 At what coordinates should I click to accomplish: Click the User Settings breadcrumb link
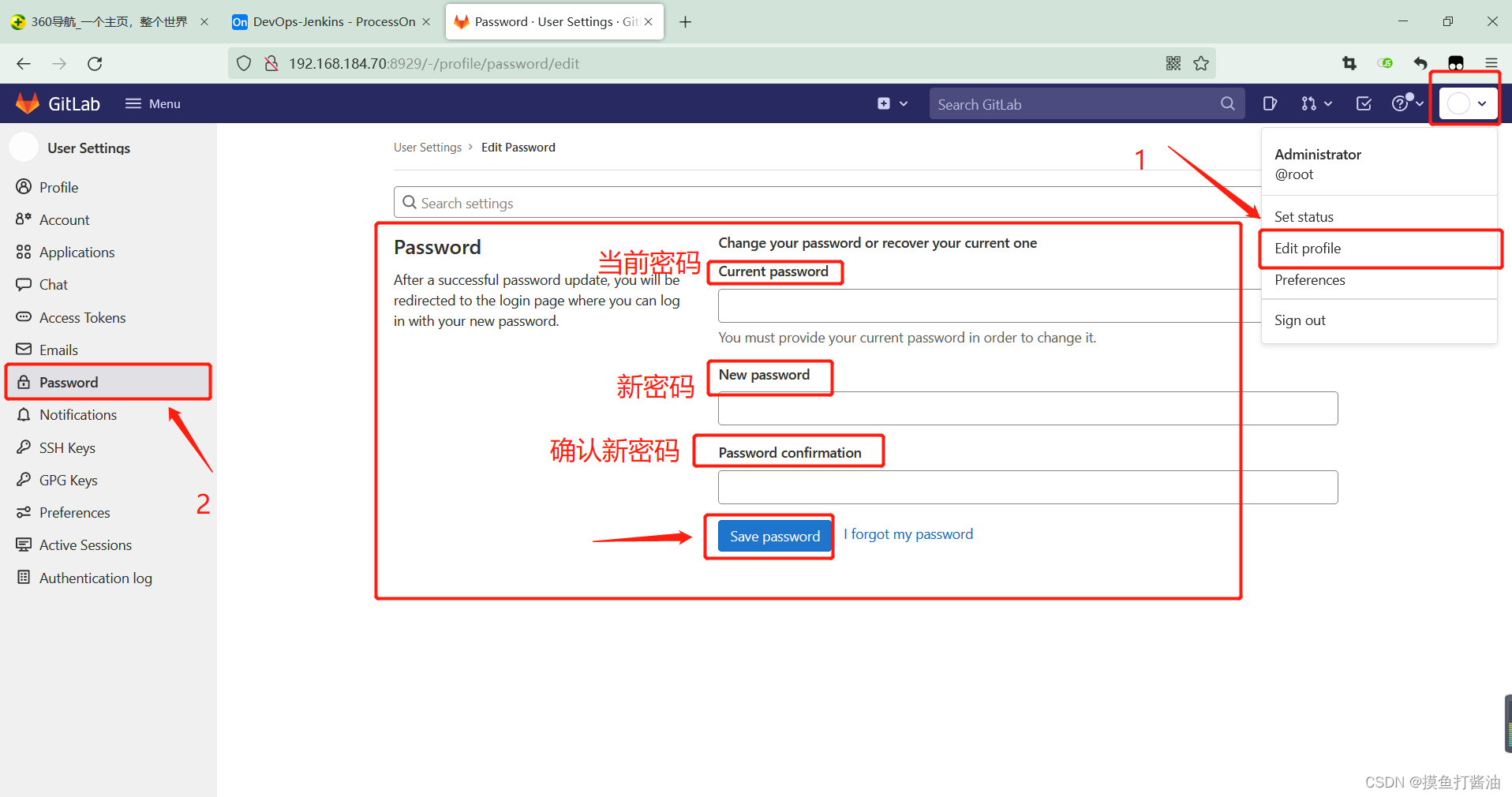click(x=428, y=148)
